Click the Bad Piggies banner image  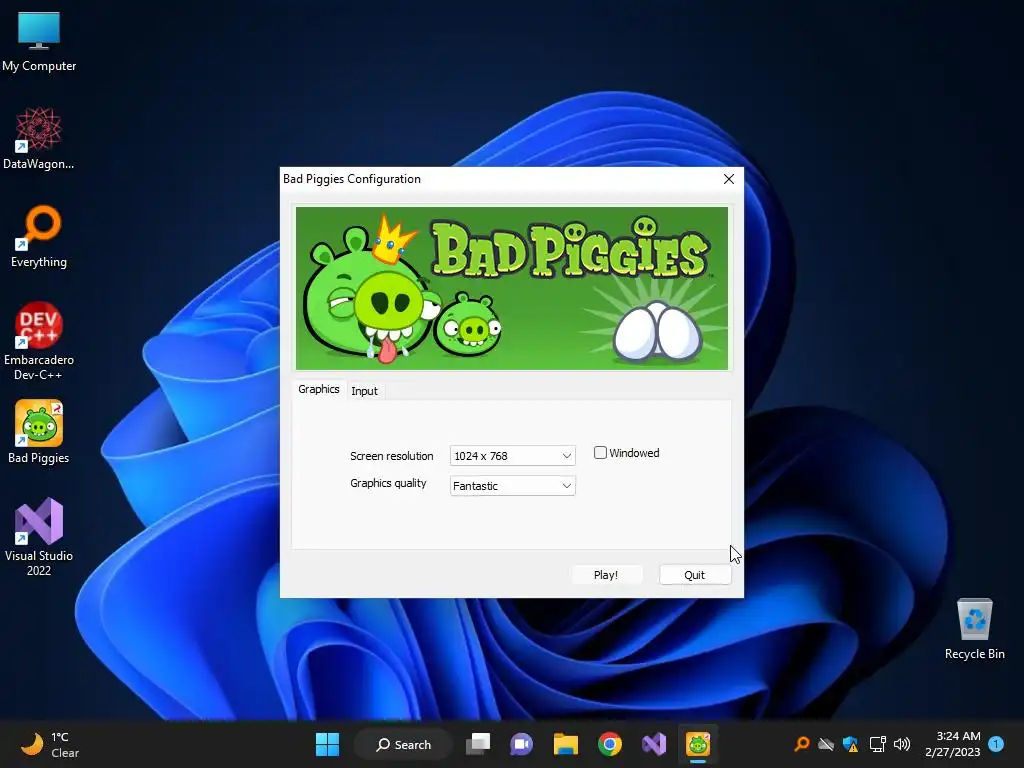click(x=512, y=289)
